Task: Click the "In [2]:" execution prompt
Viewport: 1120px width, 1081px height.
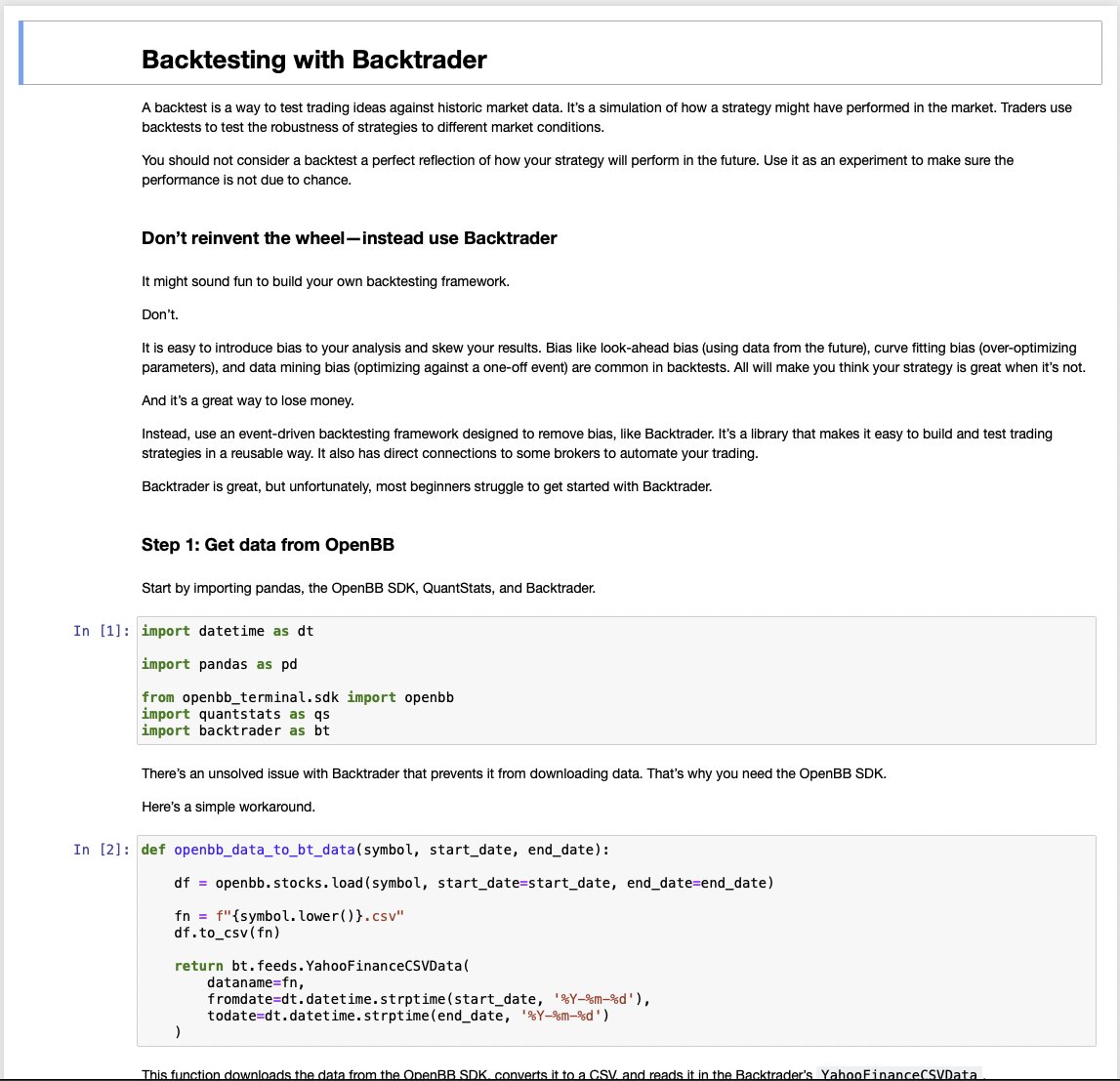Action: tap(103, 850)
